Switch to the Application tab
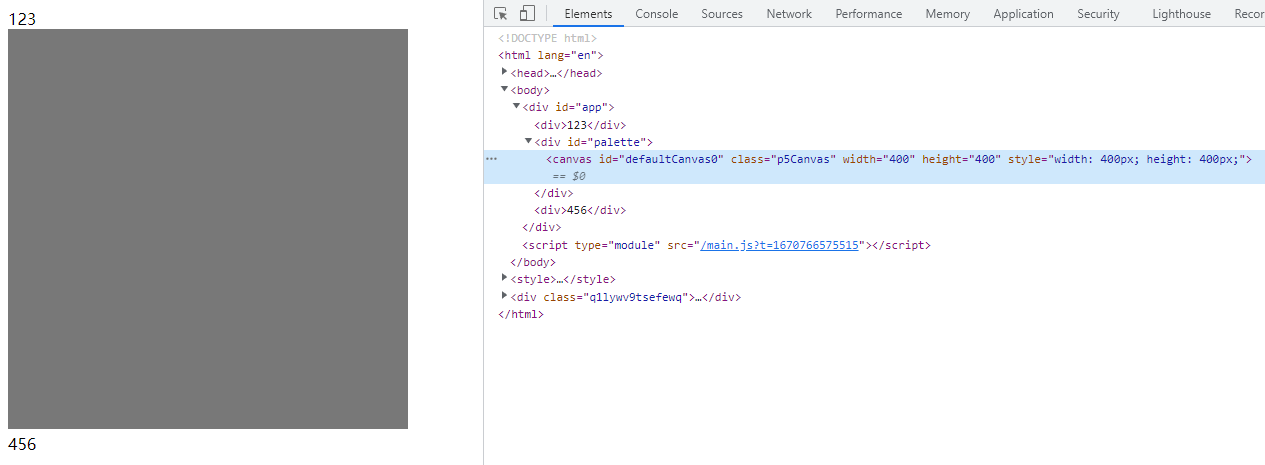The width and height of the screenshot is (1265, 465). click(1024, 13)
